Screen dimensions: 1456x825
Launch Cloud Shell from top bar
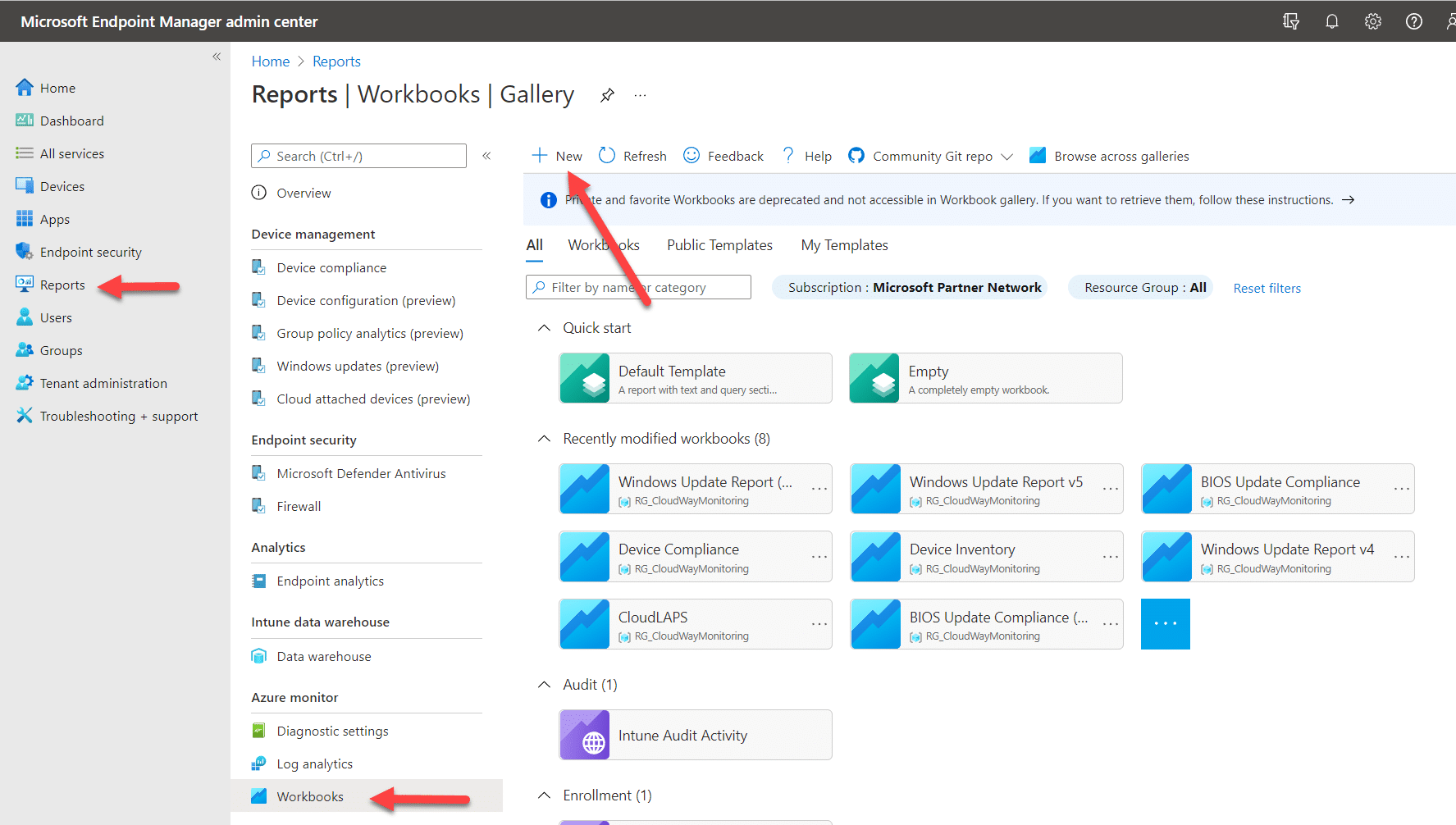1290,21
